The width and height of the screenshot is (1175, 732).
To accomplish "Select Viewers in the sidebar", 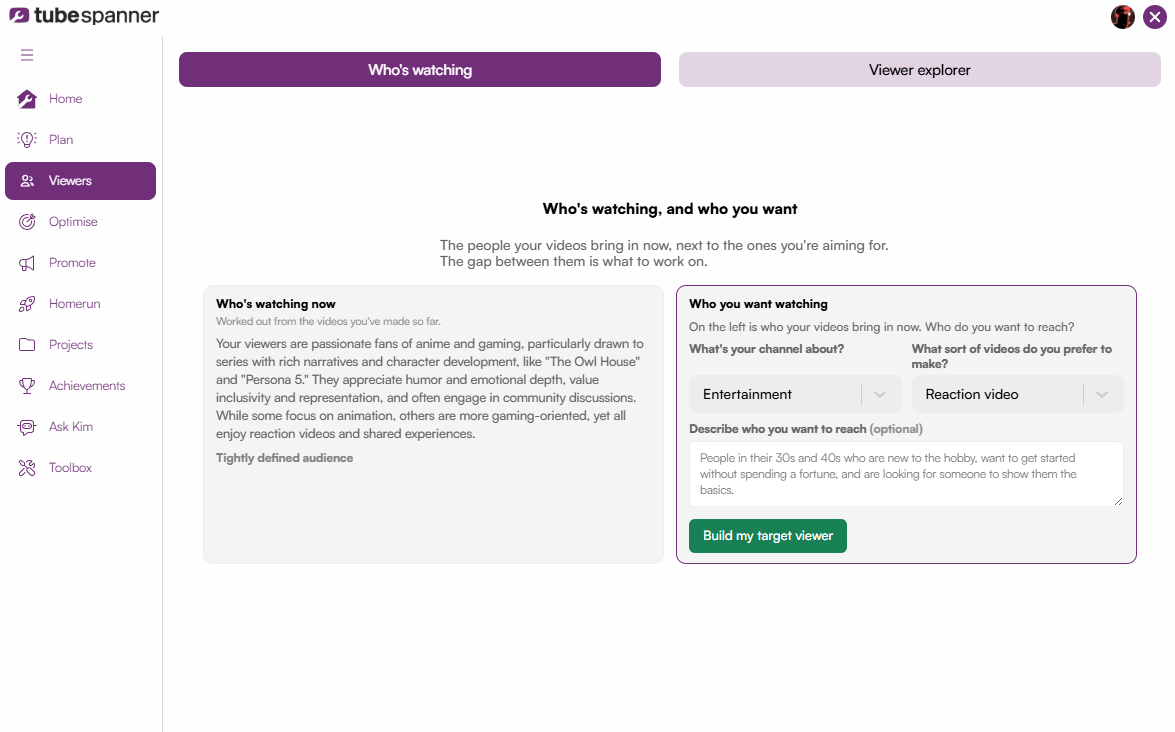I will [80, 181].
